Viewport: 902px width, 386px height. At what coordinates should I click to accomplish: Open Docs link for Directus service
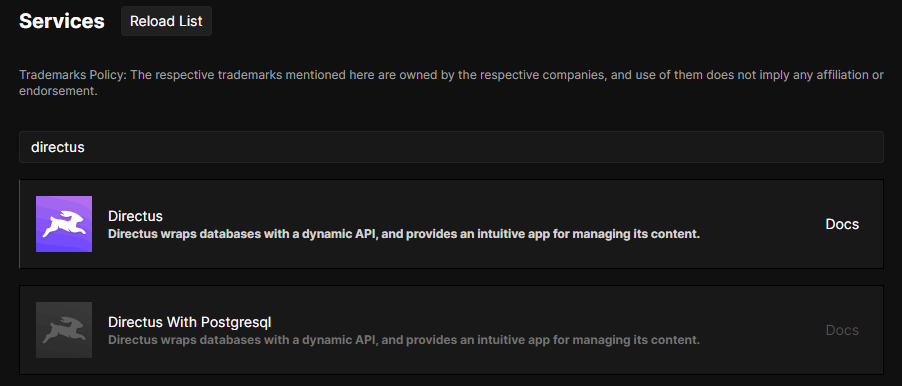(842, 224)
